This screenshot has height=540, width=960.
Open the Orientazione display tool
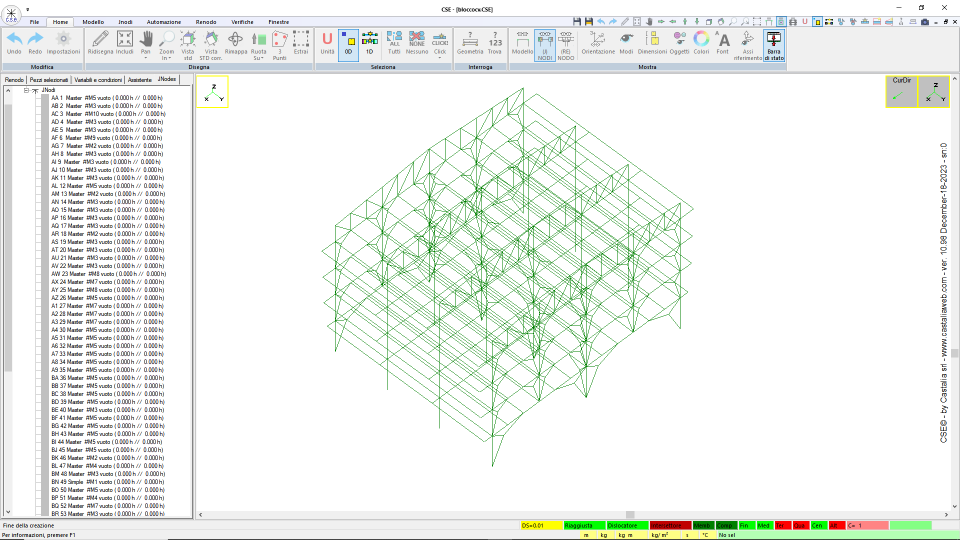pyautogui.click(x=598, y=43)
